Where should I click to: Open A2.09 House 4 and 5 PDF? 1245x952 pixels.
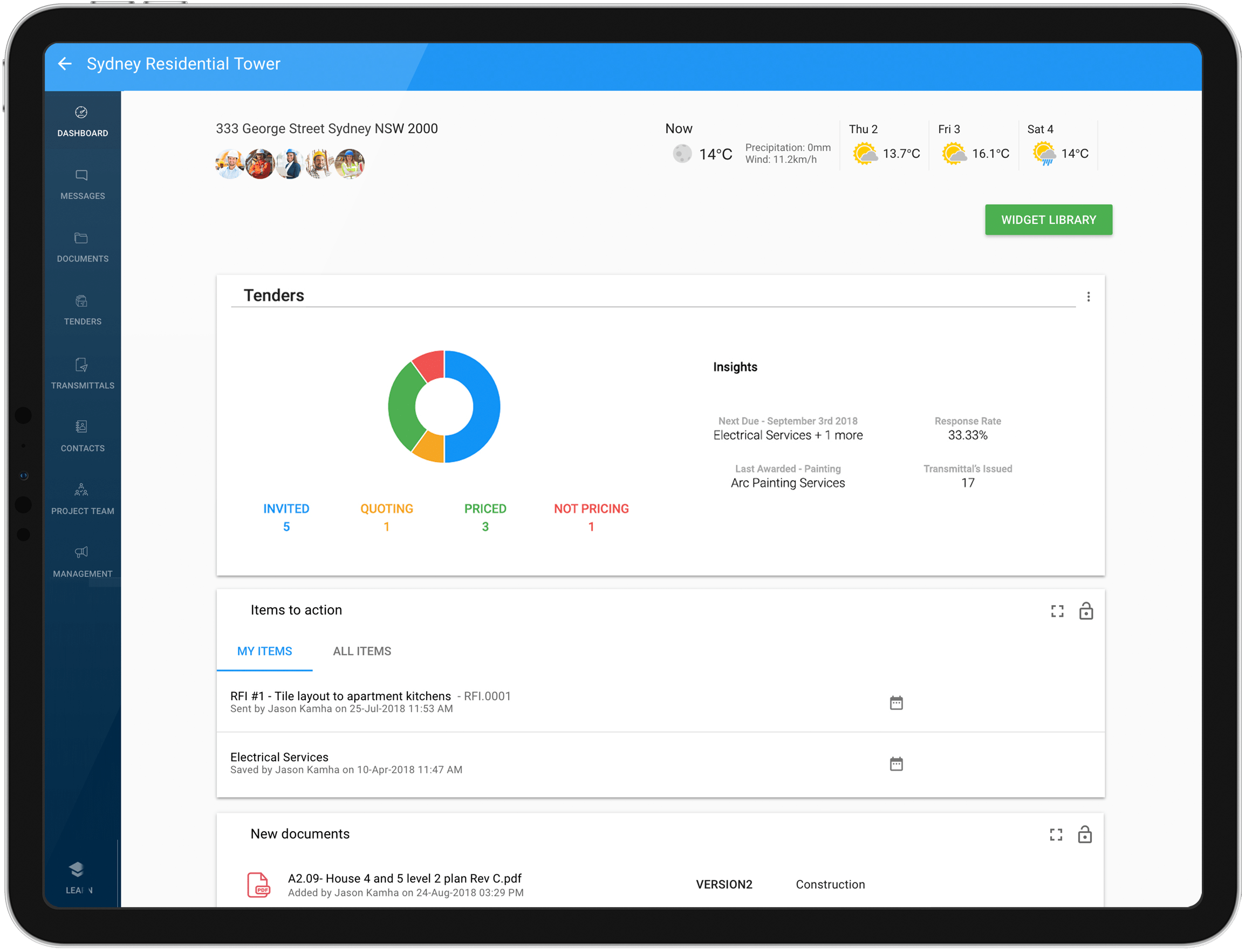click(x=405, y=879)
